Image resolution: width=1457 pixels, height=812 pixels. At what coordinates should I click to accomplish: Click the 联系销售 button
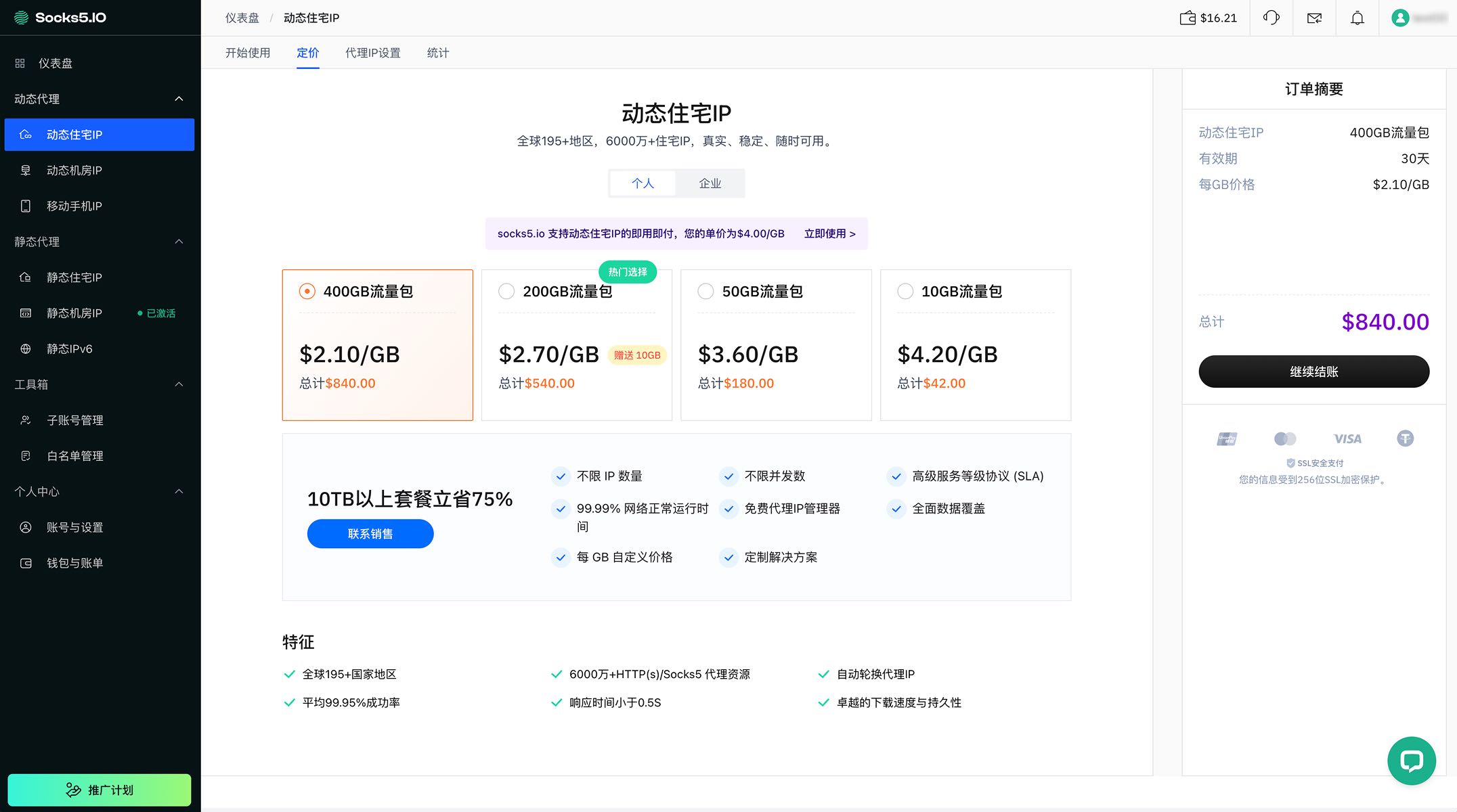[x=370, y=534]
